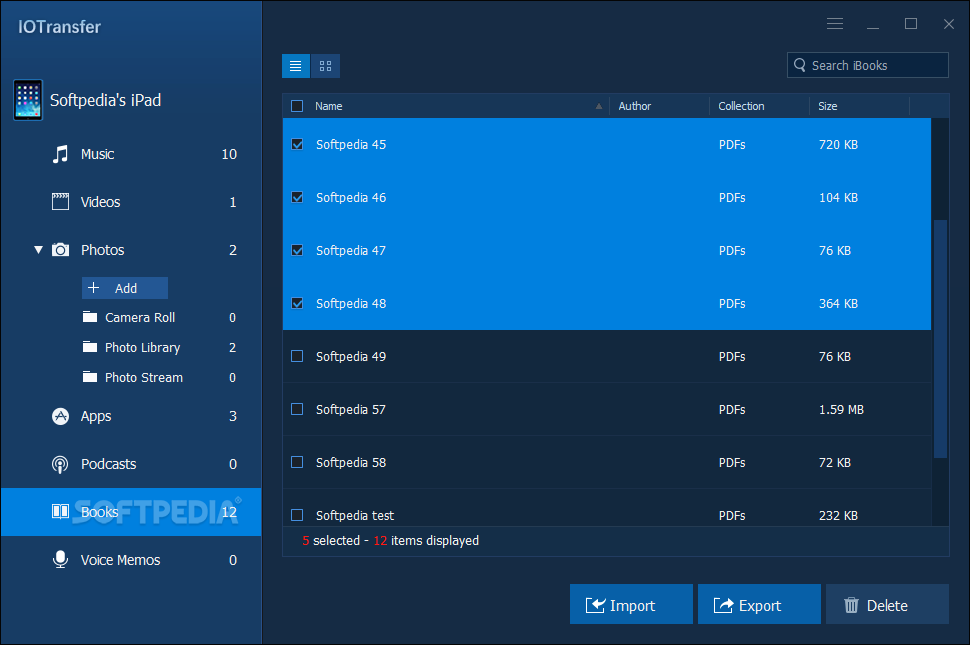Click the iPad device icon

coord(28,100)
